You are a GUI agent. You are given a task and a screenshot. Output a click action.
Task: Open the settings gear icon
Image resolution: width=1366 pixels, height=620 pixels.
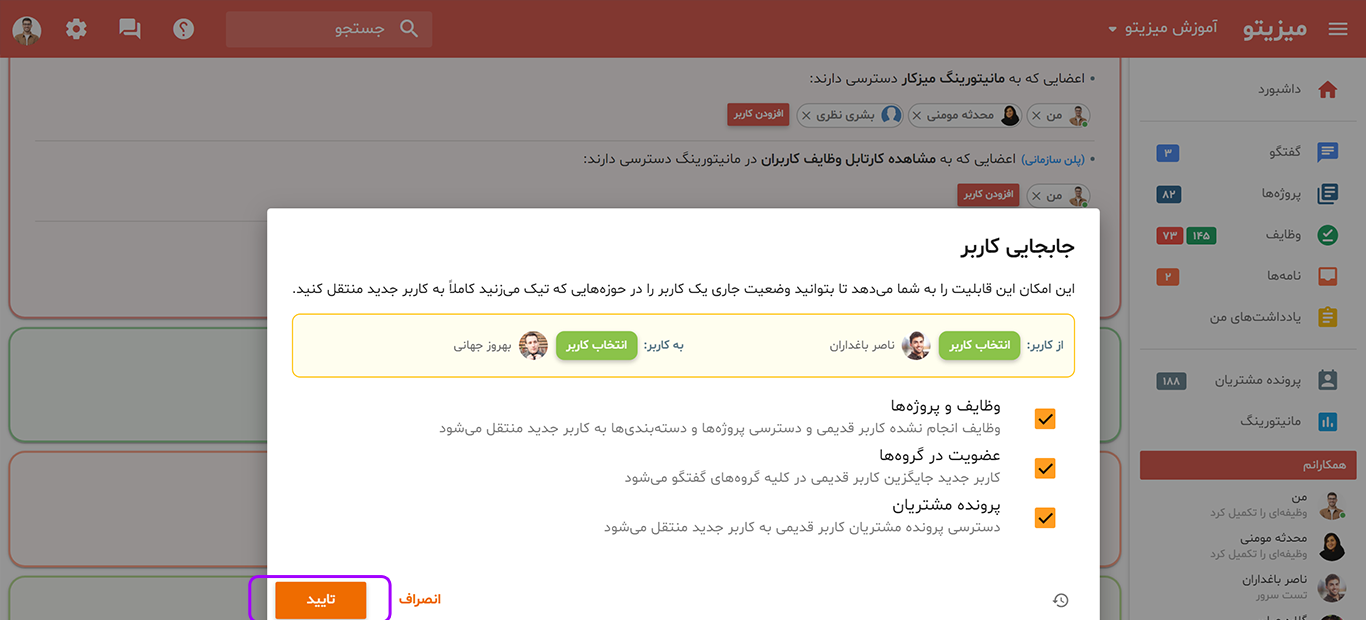76,29
